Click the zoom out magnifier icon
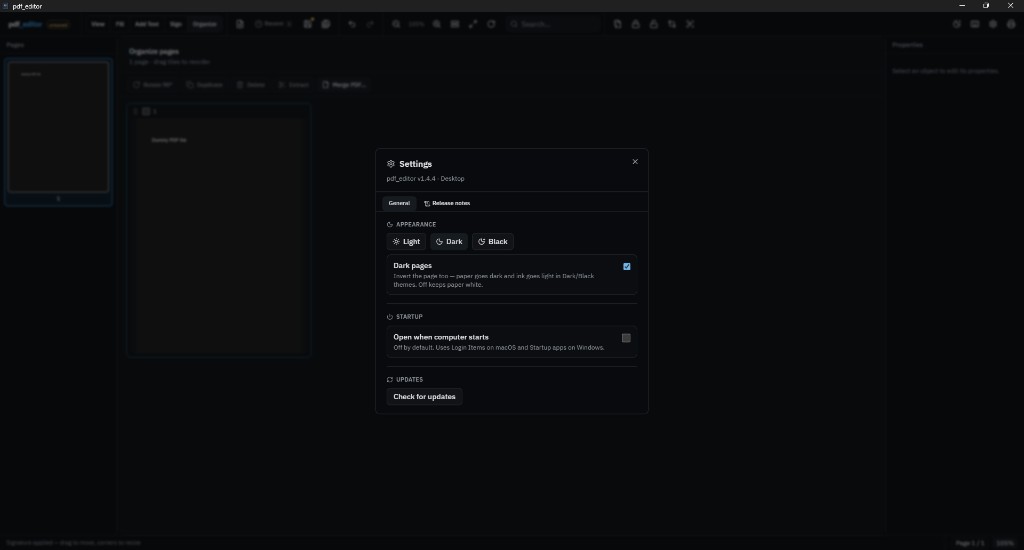1024x550 pixels. pos(396,24)
